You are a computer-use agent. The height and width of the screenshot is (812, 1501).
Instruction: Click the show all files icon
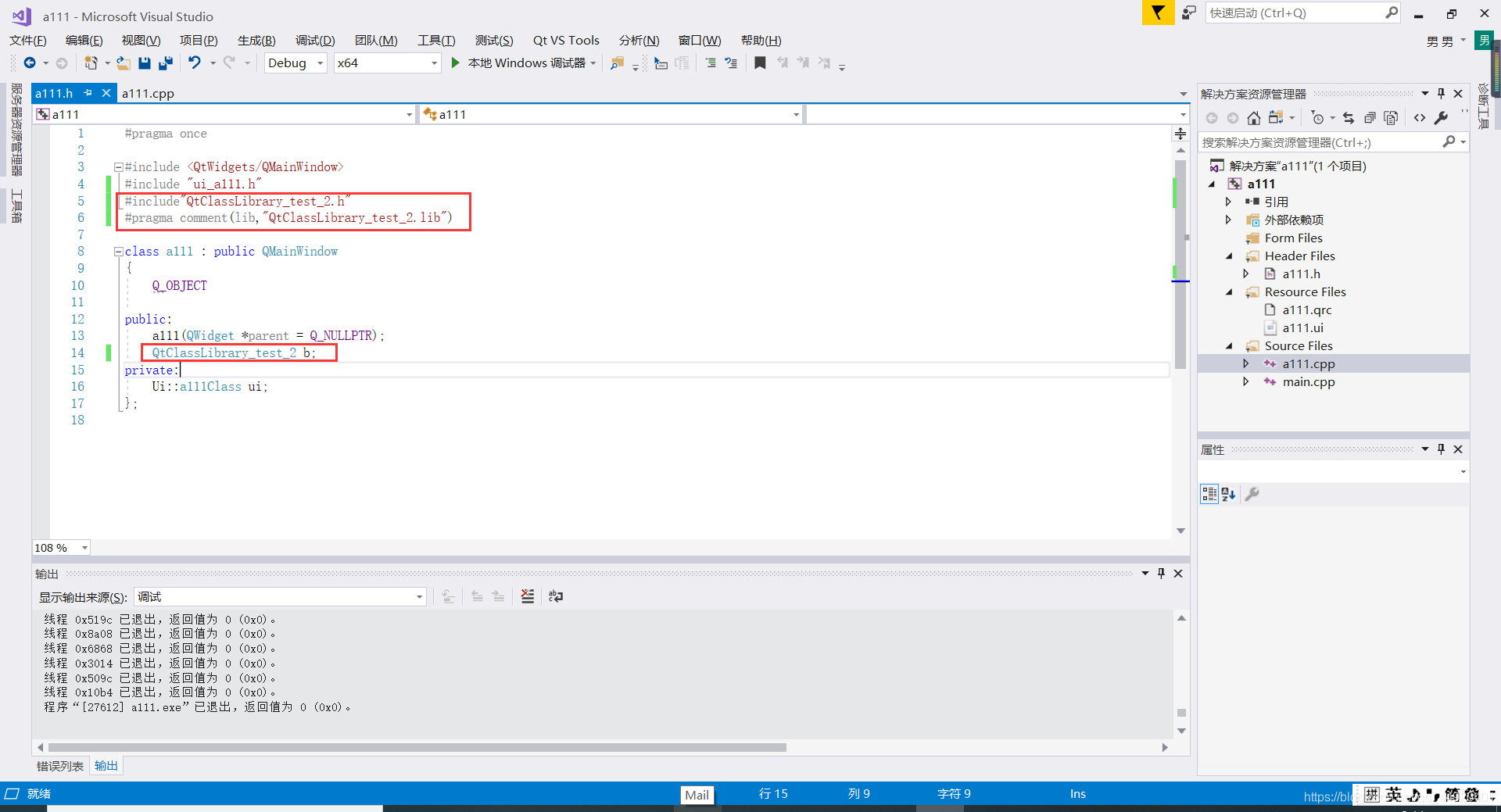tap(1391, 118)
